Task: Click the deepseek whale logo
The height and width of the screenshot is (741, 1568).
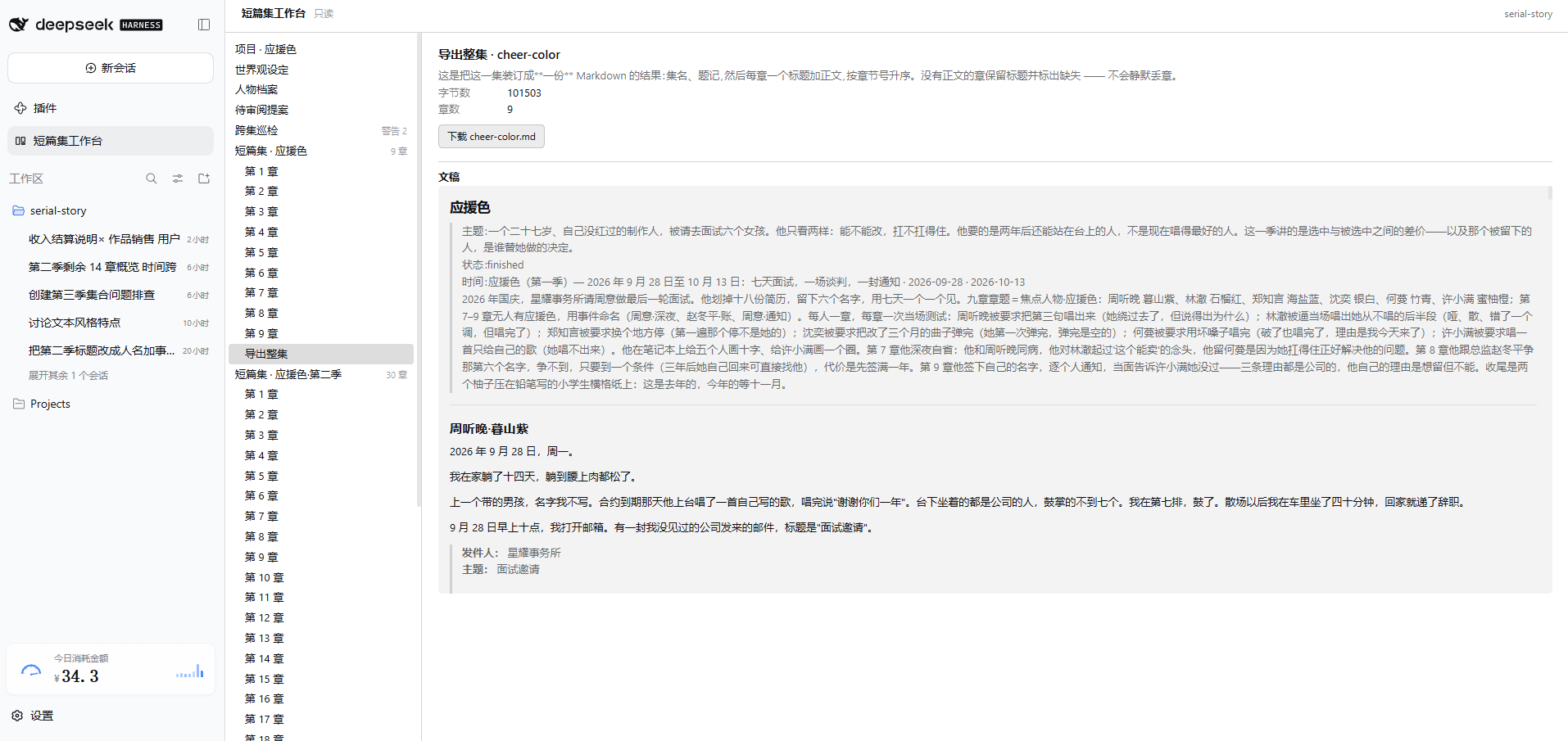Action: pyautogui.click(x=19, y=25)
